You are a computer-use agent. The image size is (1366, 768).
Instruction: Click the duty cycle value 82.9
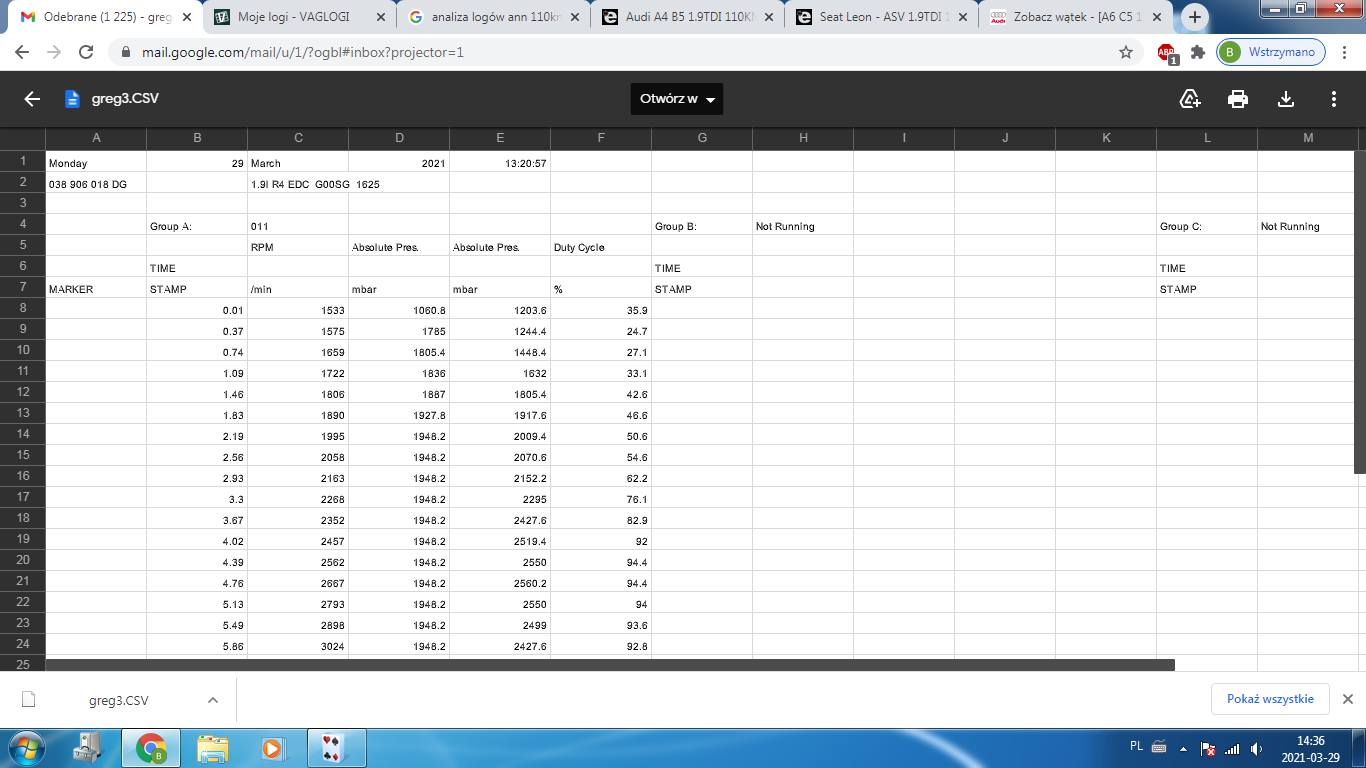(x=601, y=520)
